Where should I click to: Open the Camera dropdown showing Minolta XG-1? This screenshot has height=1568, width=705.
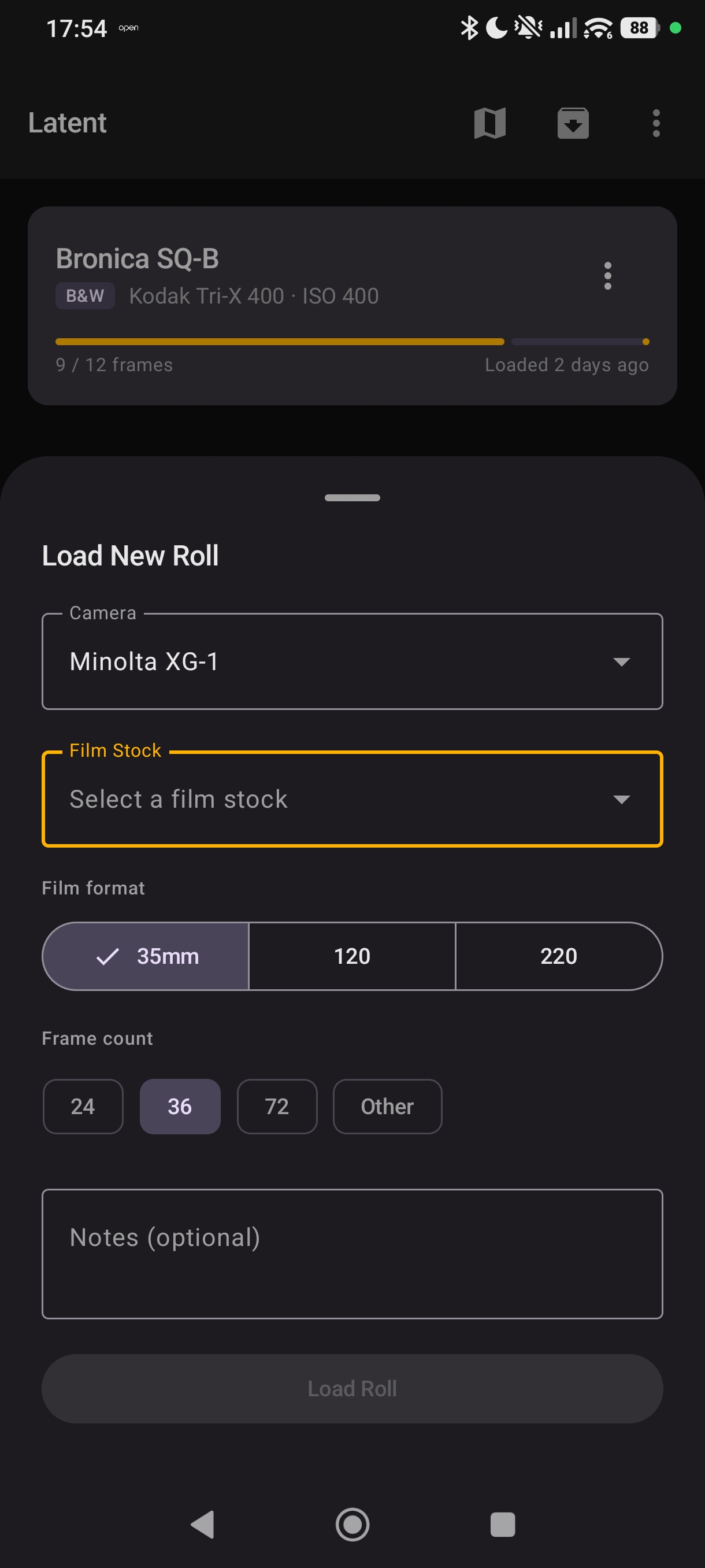351,661
